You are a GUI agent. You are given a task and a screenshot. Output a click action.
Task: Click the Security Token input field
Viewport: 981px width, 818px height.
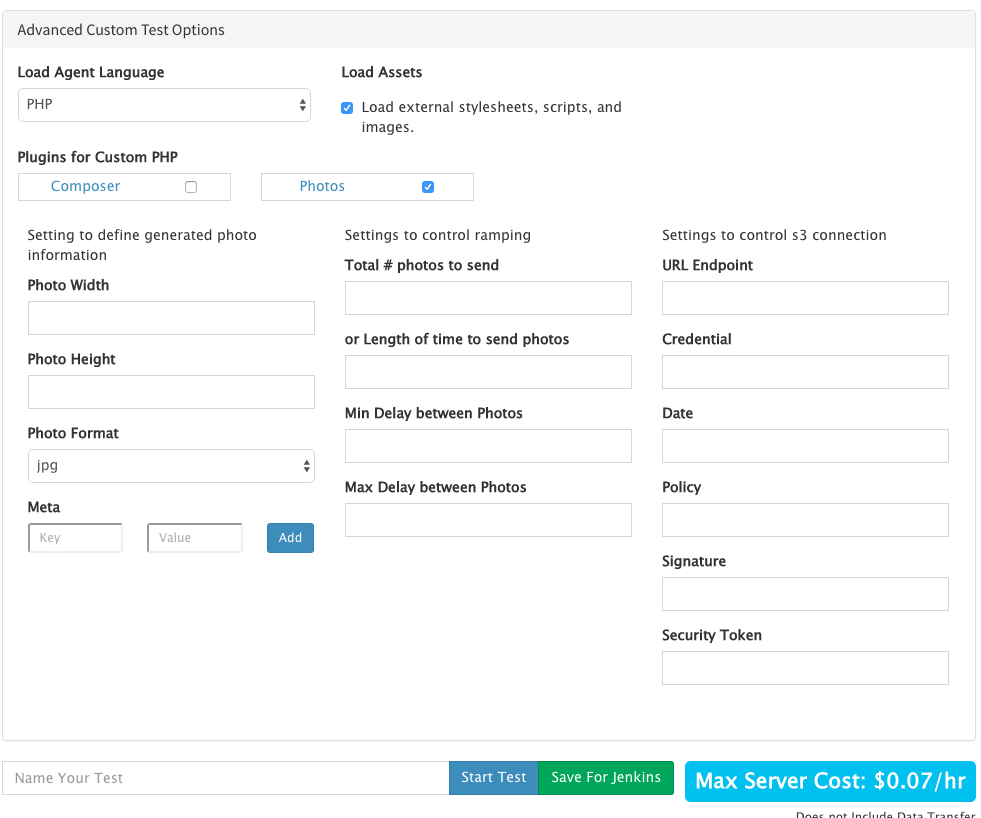[x=805, y=668]
